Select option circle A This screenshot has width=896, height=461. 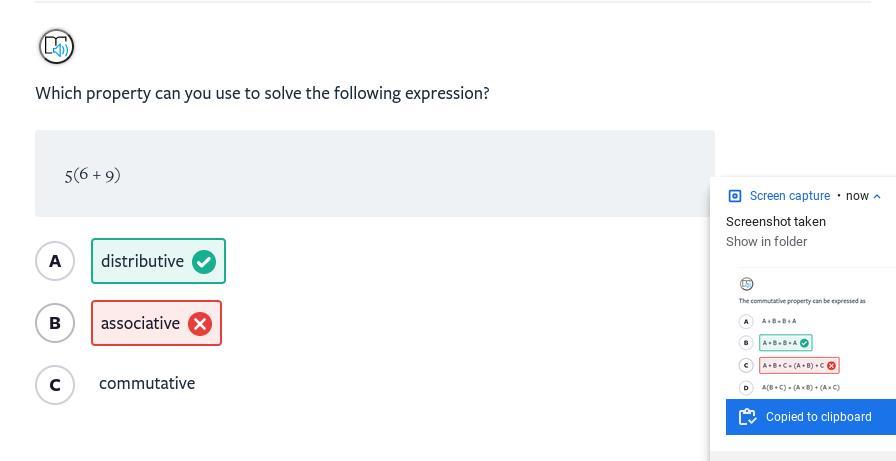[x=55, y=262]
